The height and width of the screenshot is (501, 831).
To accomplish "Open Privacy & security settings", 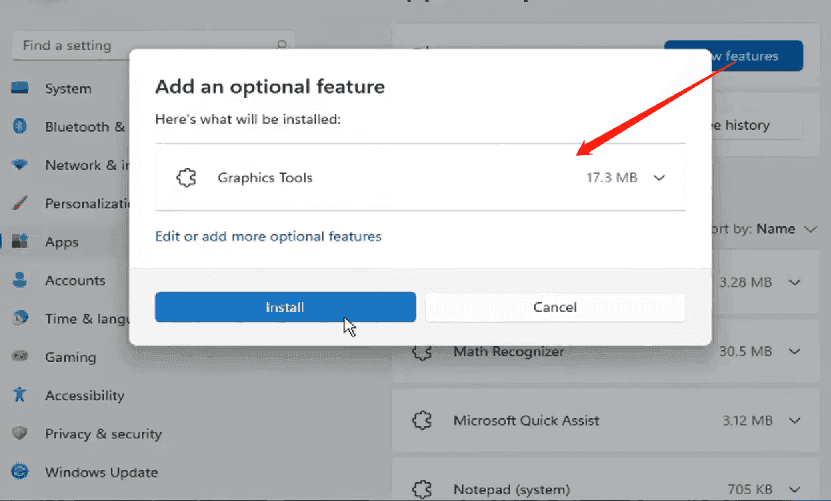I will pos(103,434).
